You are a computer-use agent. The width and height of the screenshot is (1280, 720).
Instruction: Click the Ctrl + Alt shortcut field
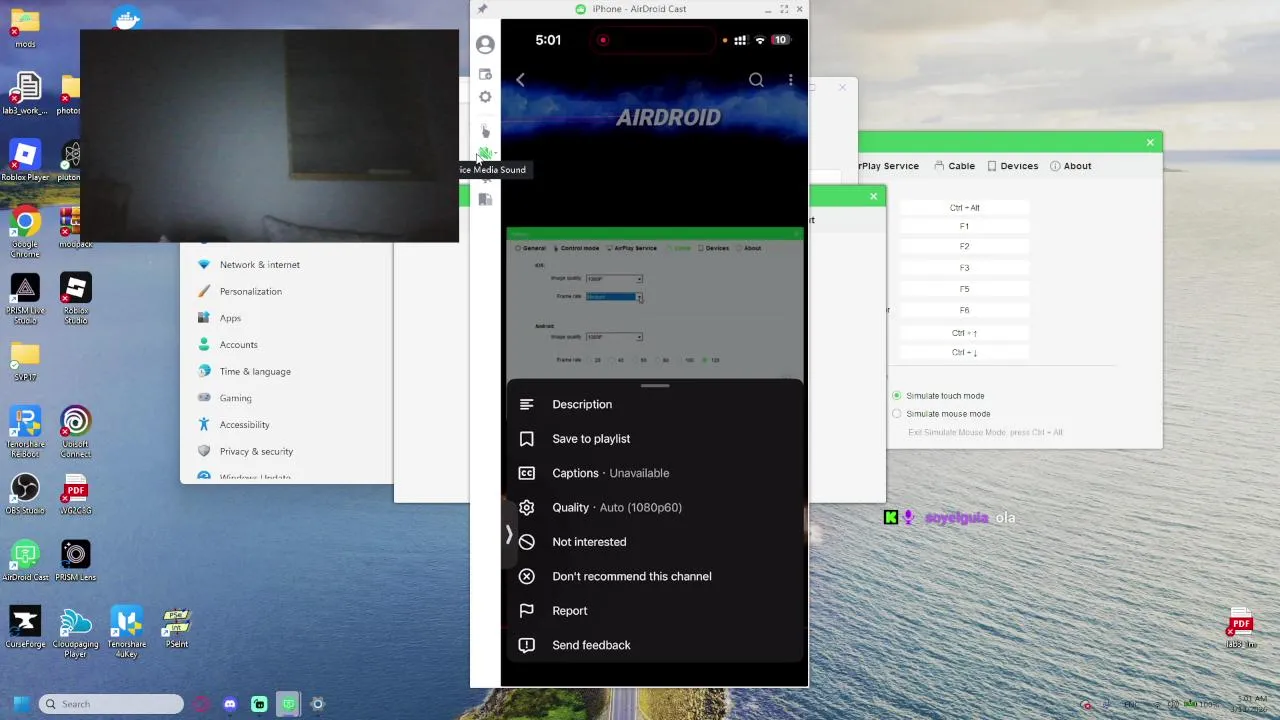point(964,208)
